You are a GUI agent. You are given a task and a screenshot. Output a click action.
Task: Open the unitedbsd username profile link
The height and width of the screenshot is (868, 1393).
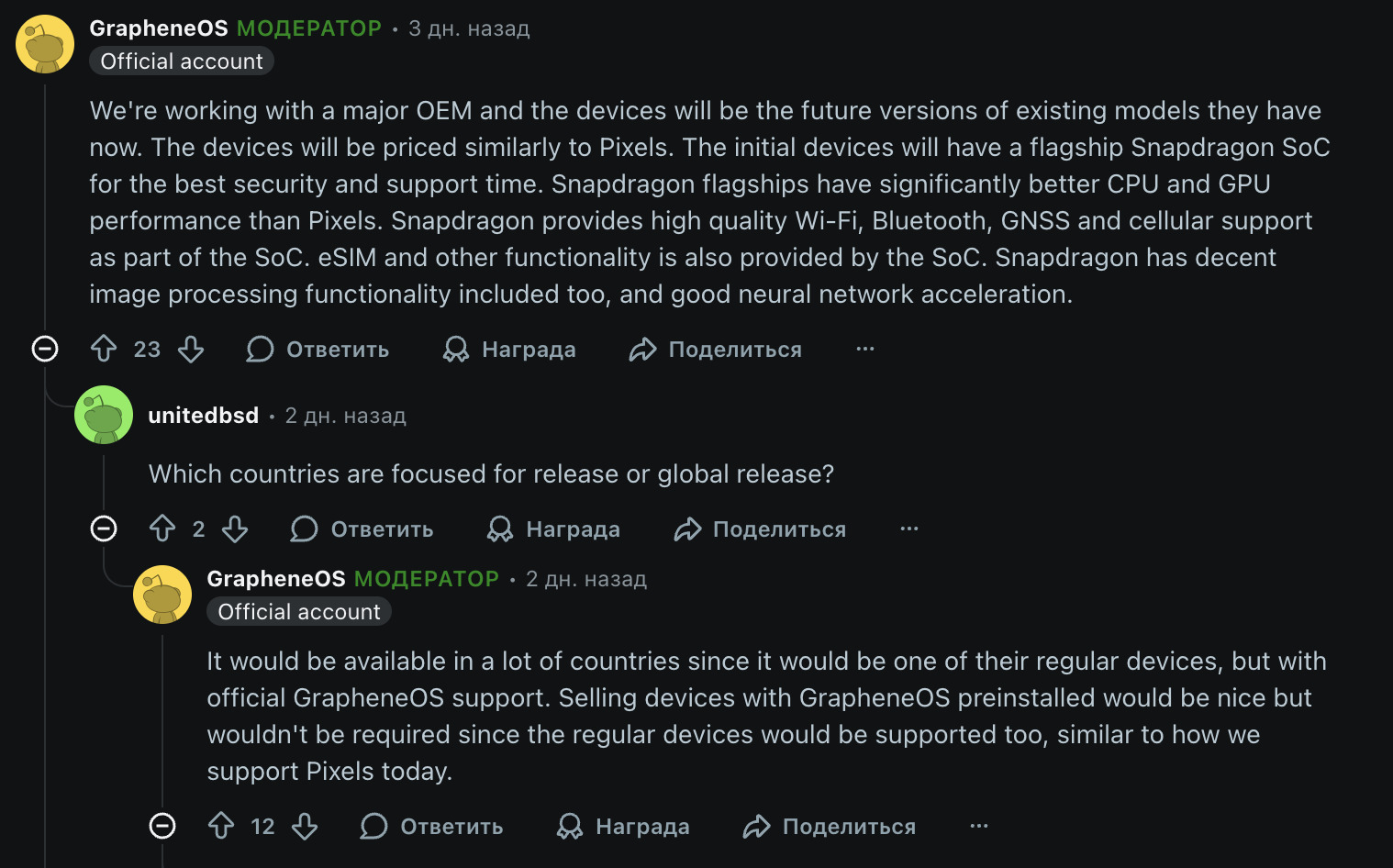pos(203,416)
